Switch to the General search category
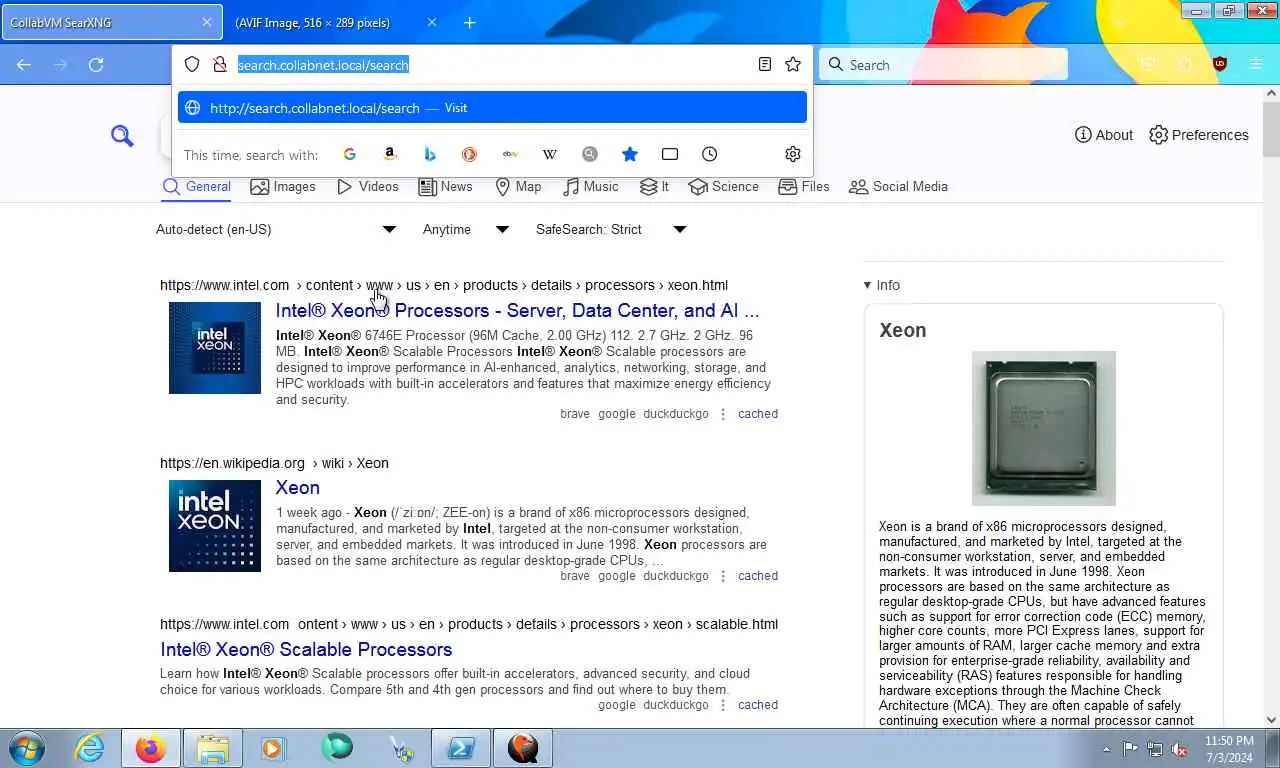 point(197,187)
